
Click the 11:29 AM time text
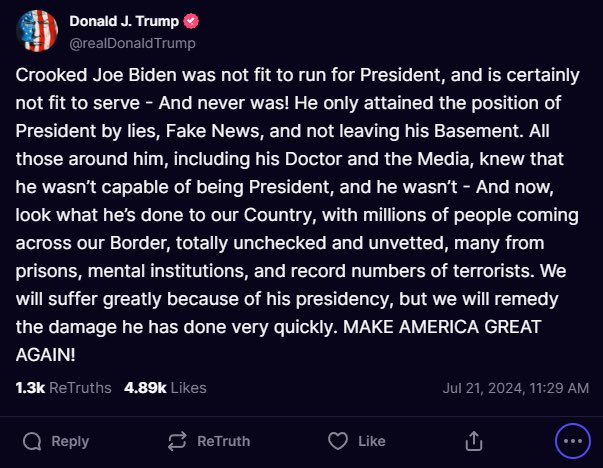pyautogui.click(x=554, y=388)
